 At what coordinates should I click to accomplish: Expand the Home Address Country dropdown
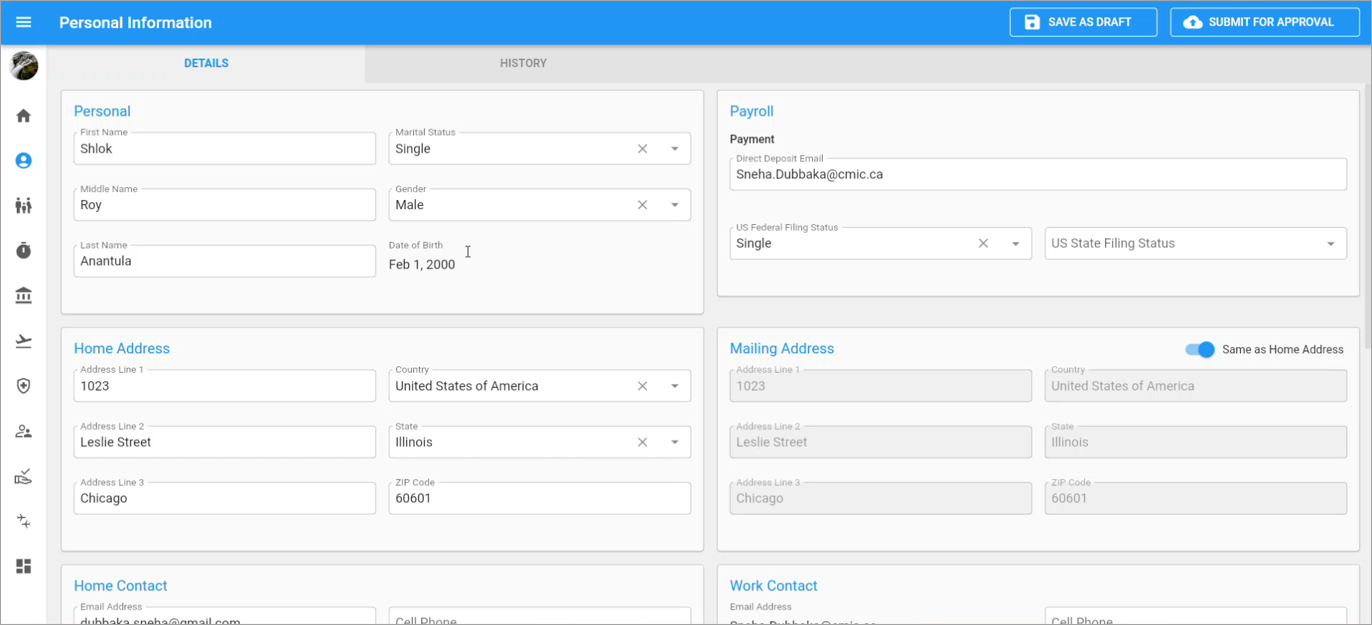coord(674,386)
